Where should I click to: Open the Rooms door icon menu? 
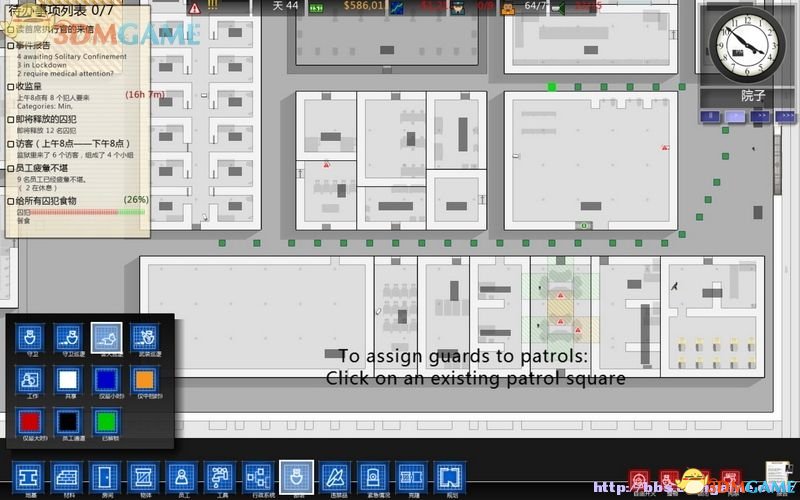pyautogui.click(x=106, y=478)
